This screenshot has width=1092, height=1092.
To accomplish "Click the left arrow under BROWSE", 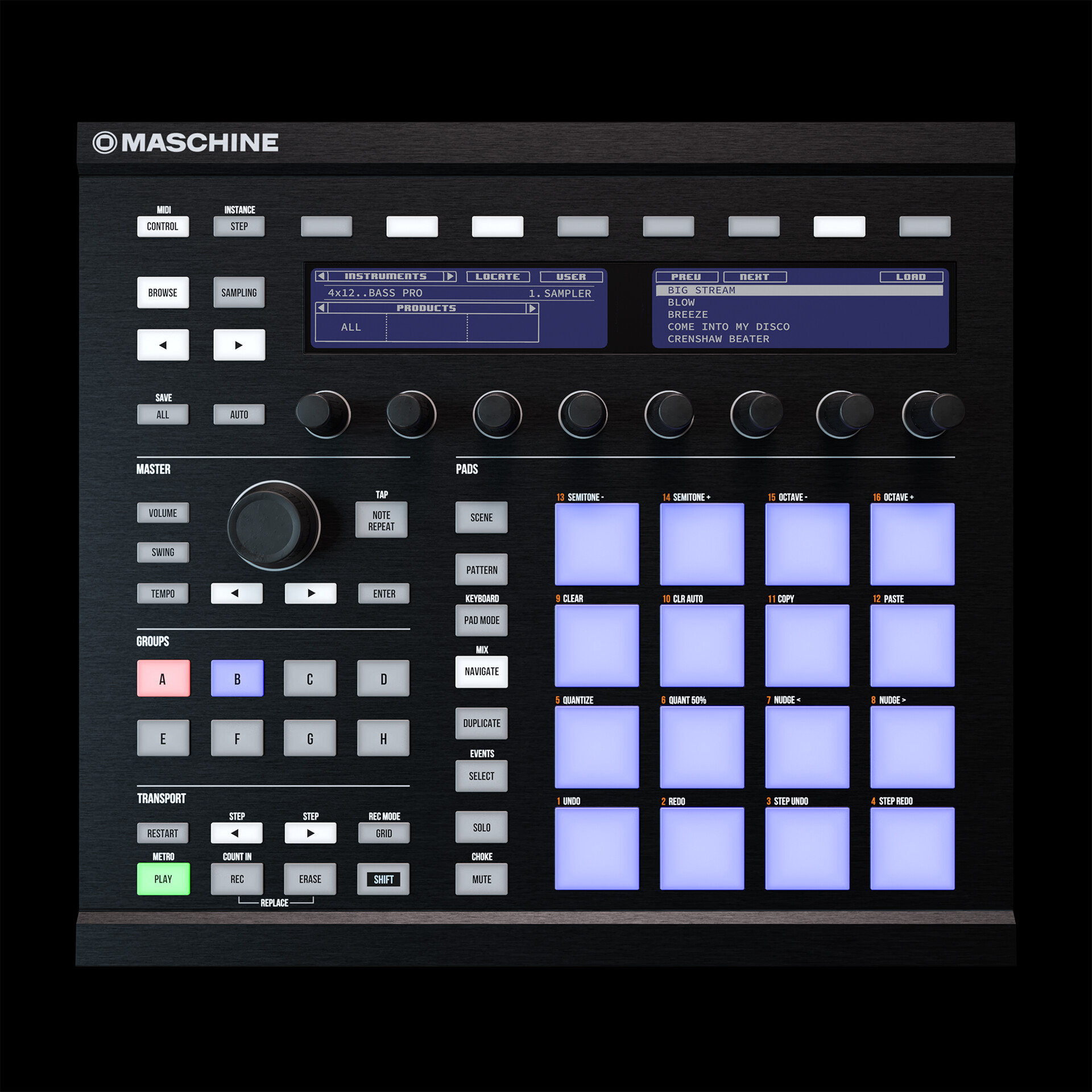I will [163, 345].
